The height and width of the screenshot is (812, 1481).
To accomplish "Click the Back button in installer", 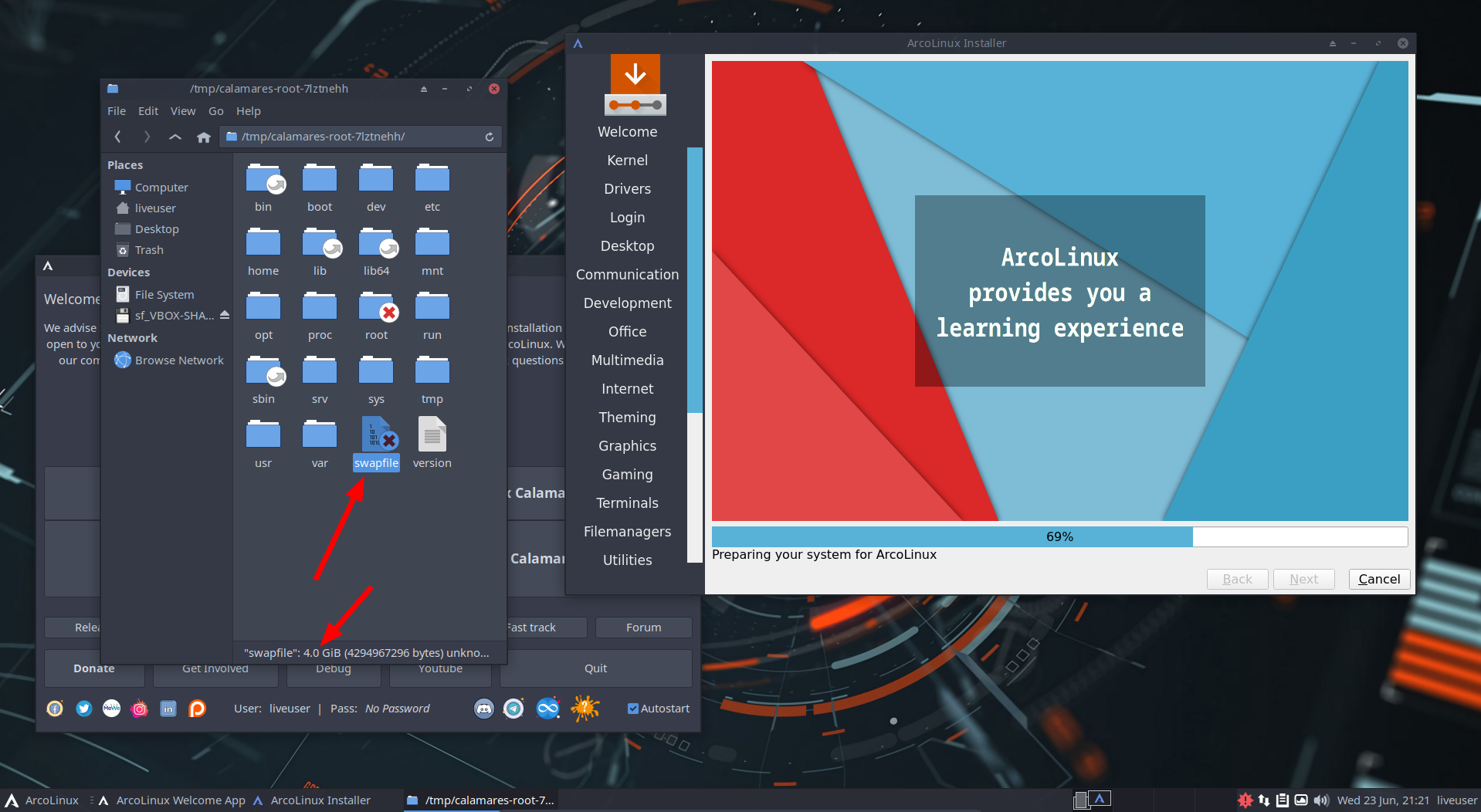I will pos(1237,579).
